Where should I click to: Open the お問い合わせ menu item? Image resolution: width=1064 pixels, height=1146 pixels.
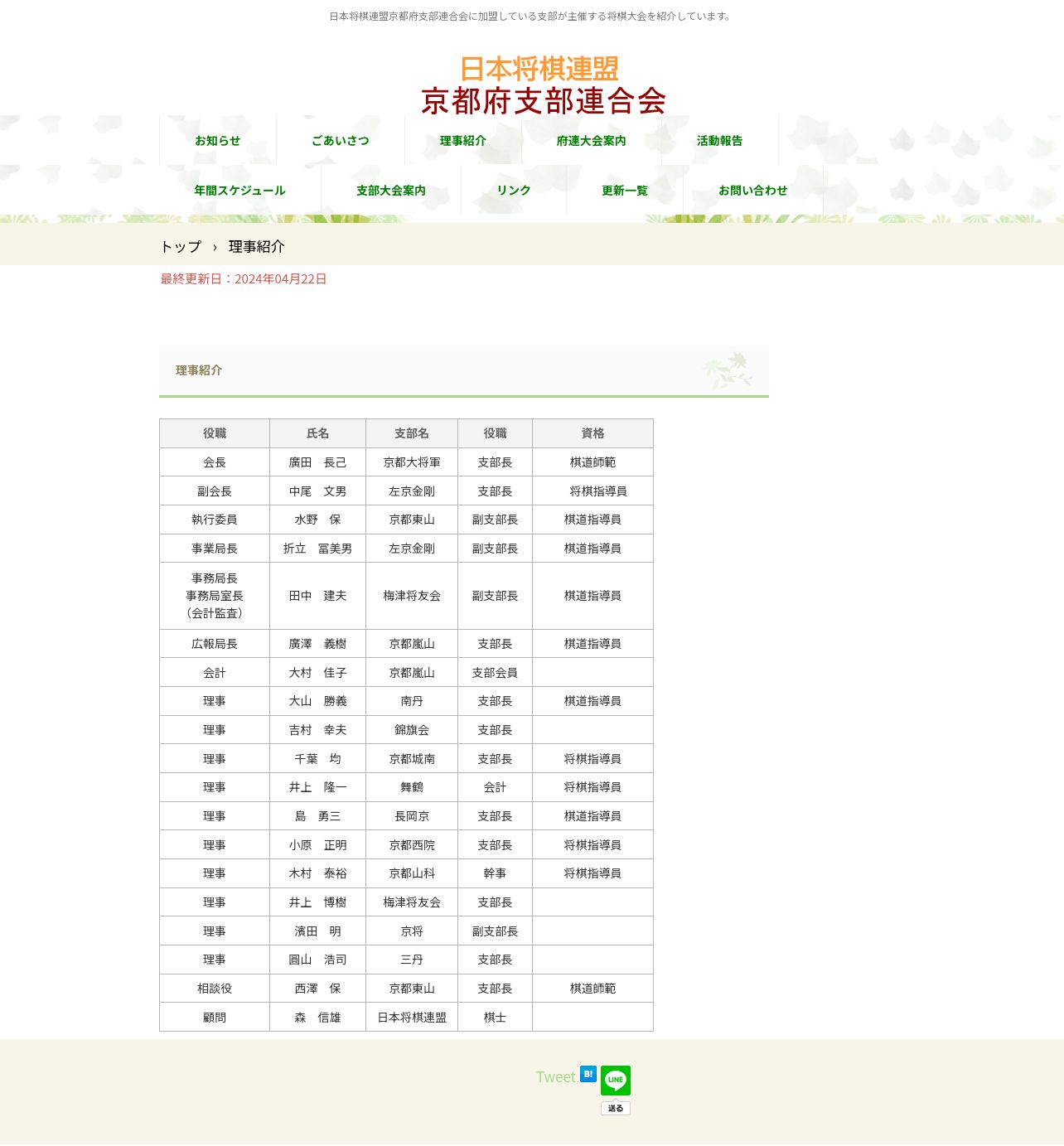[x=753, y=191]
